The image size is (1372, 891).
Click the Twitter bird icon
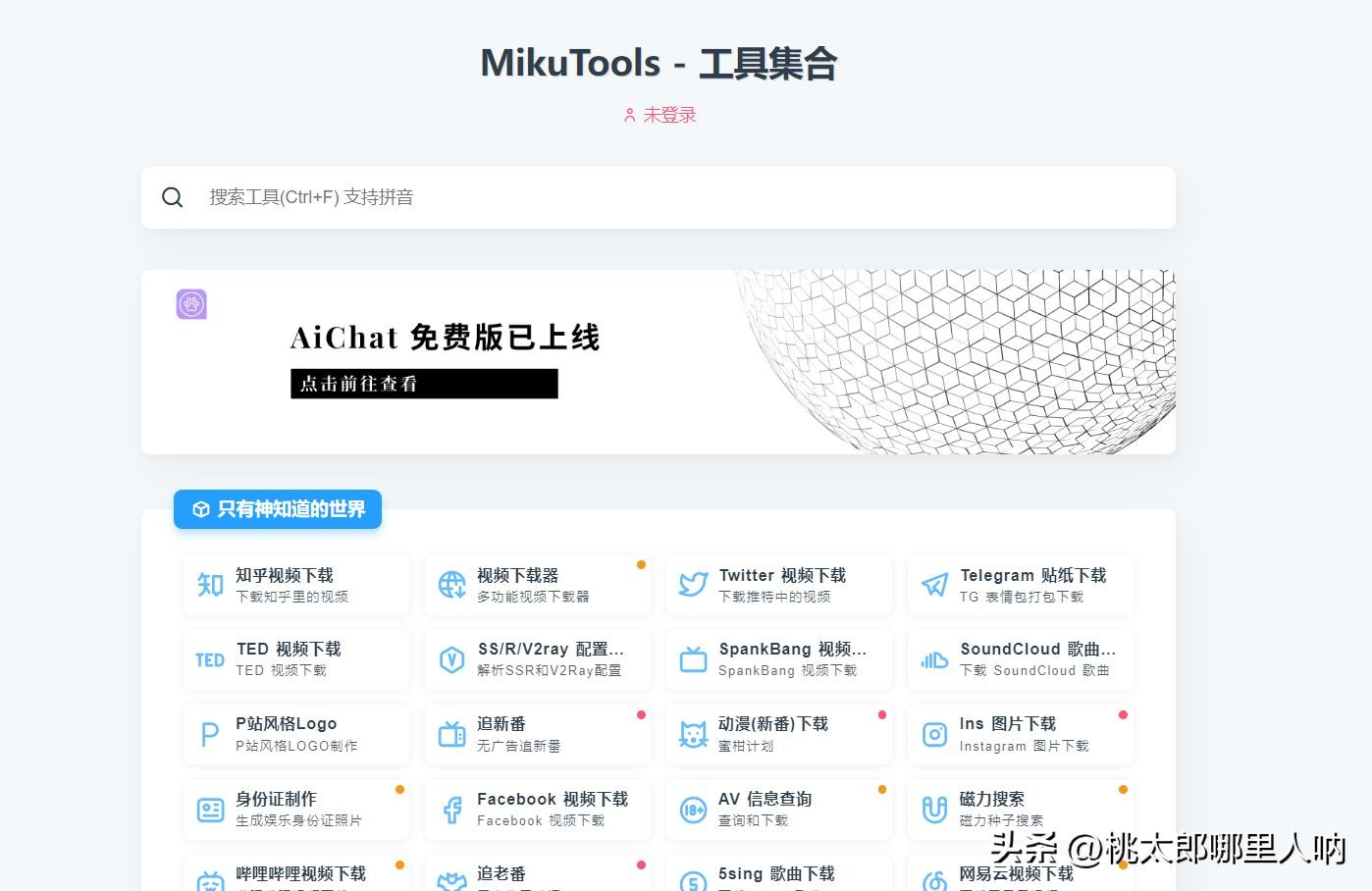point(693,586)
